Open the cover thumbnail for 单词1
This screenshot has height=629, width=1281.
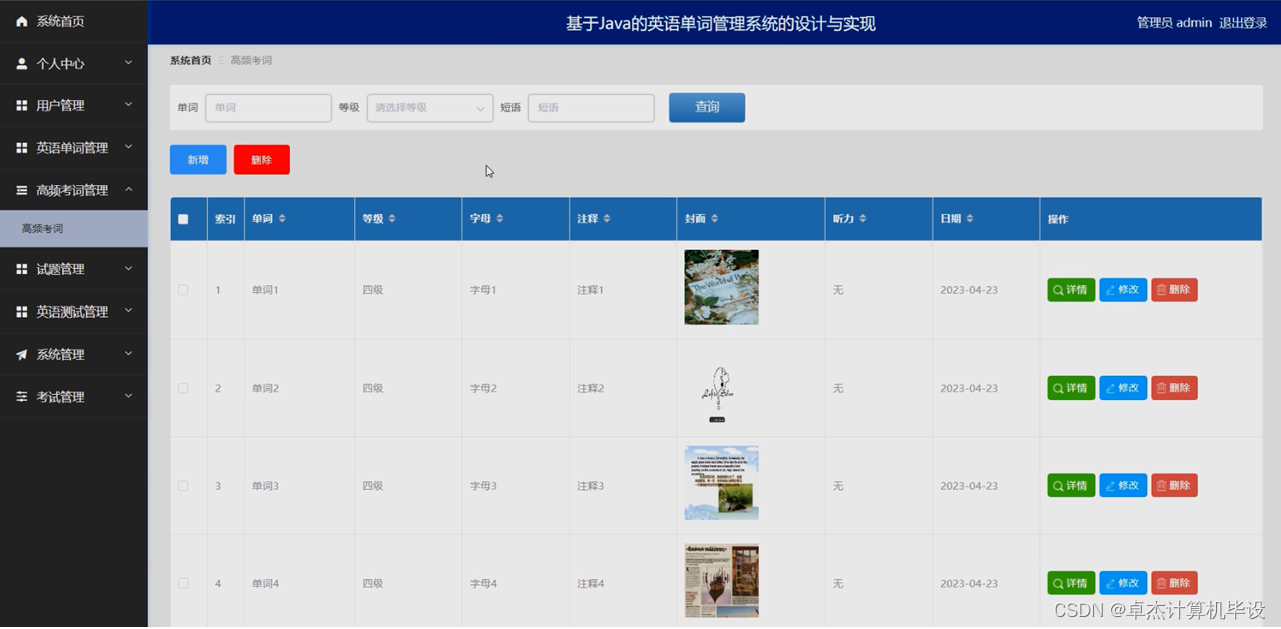(721, 287)
